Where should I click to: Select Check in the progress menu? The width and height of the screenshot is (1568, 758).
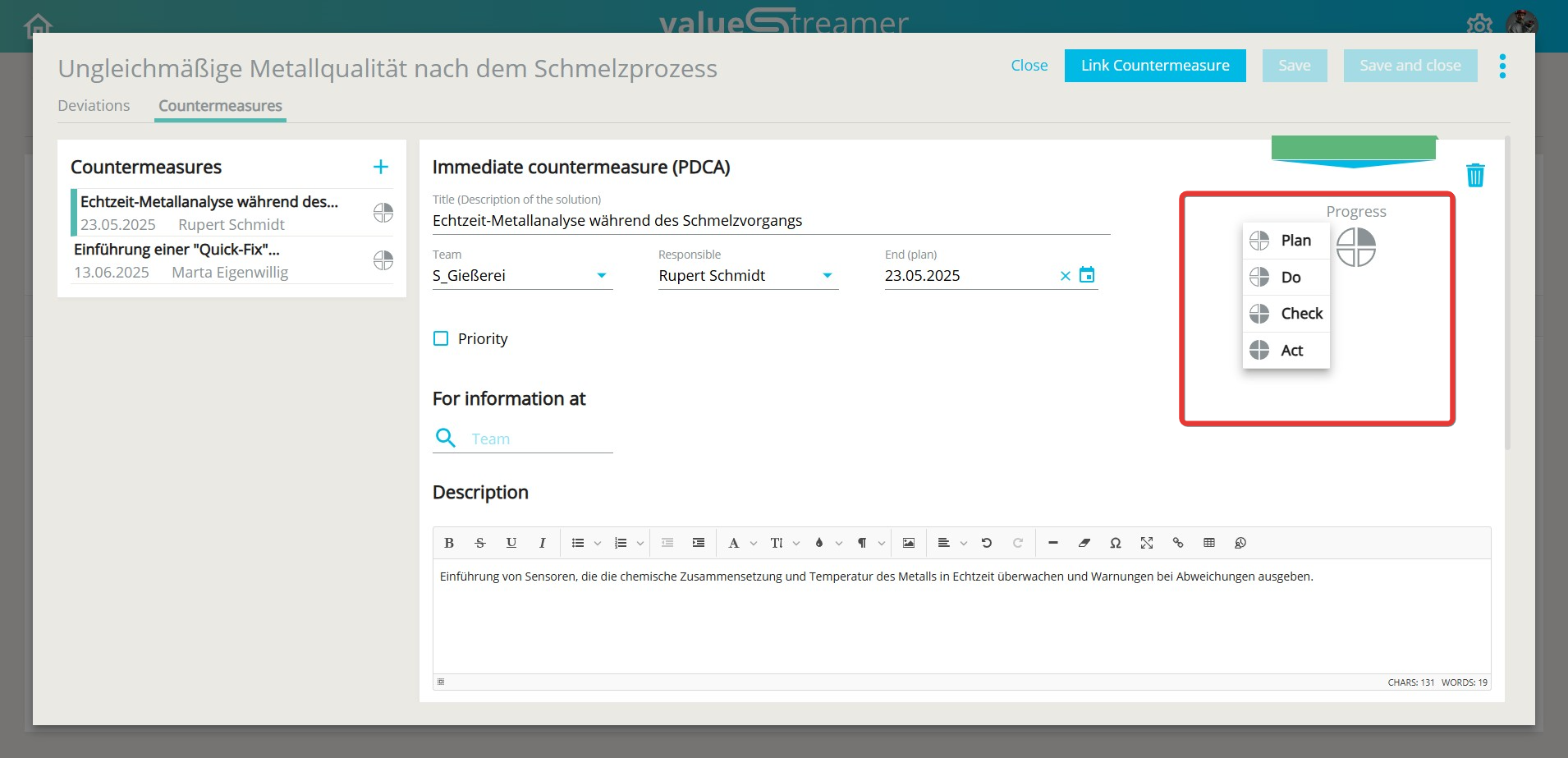point(1286,314)
